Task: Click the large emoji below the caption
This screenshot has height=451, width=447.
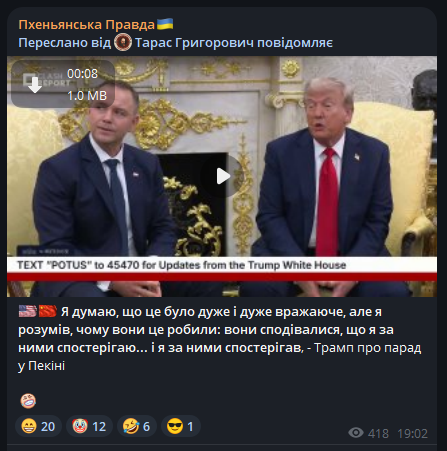Action: [28, 401]
